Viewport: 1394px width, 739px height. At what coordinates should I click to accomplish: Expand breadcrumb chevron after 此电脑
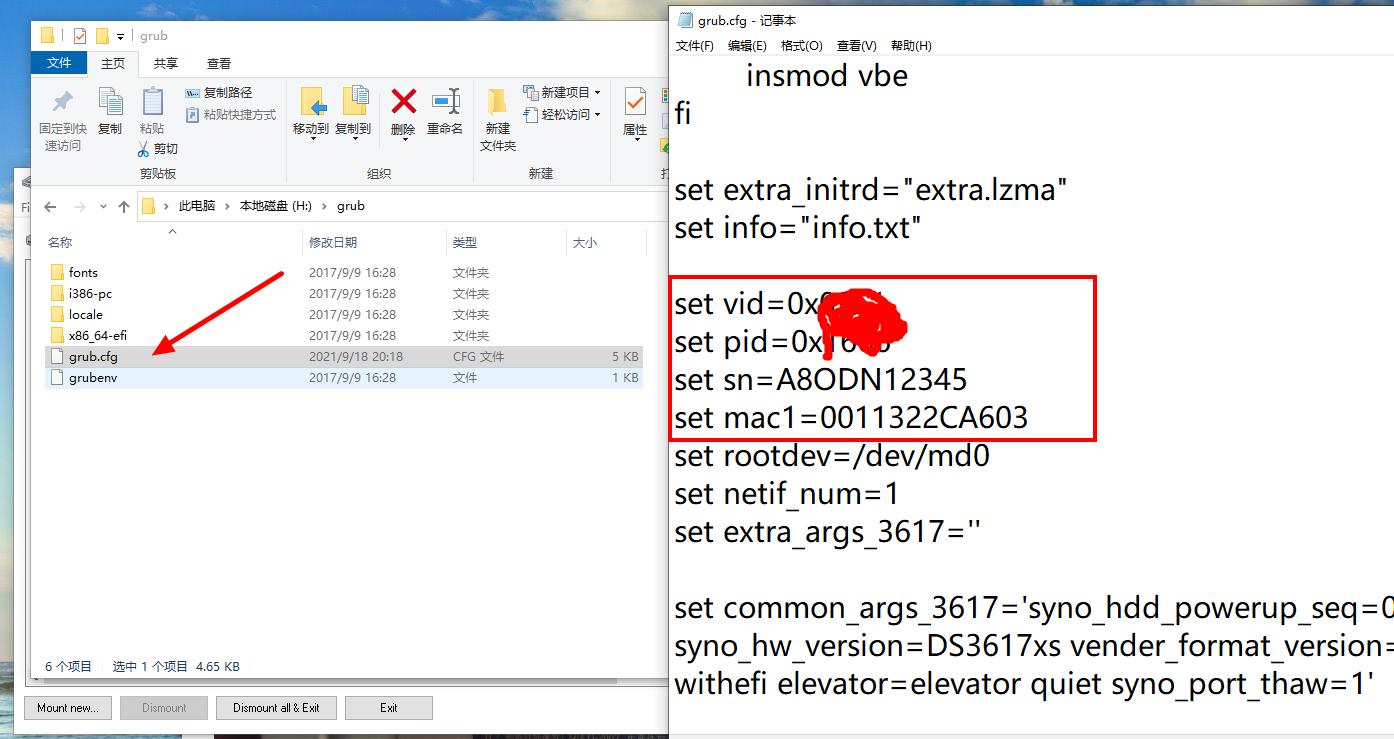coord(227,206)
